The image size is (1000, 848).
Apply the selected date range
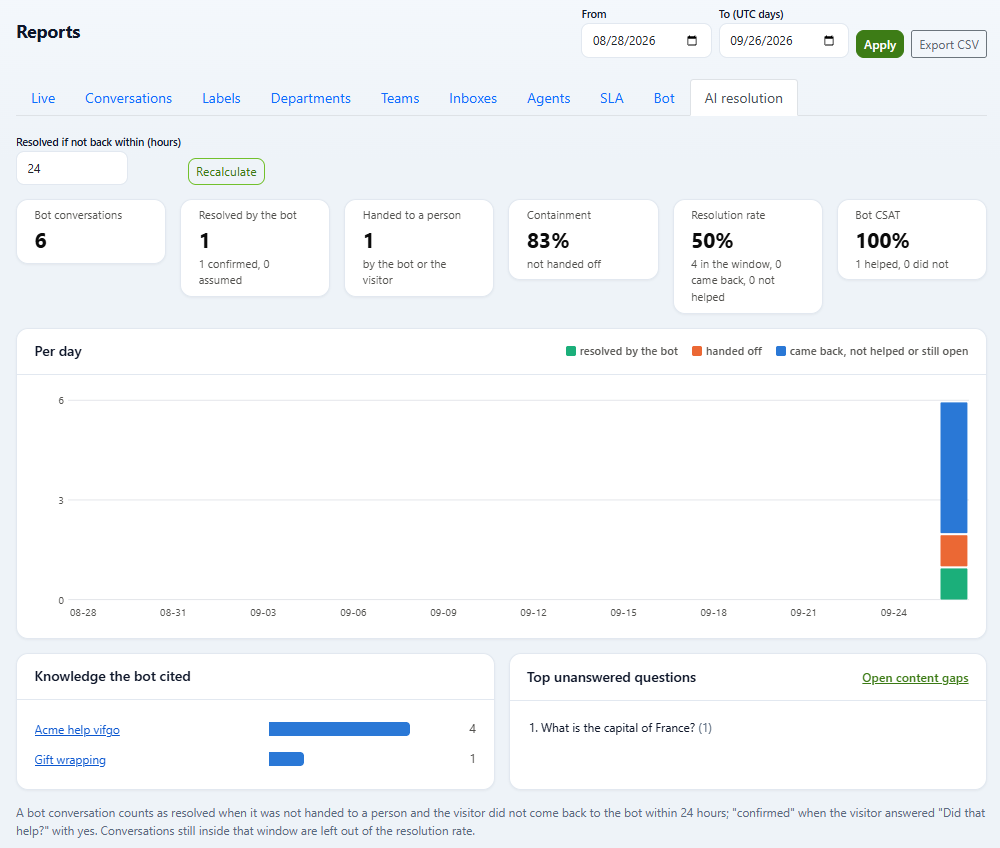click(x=879, y=45)
